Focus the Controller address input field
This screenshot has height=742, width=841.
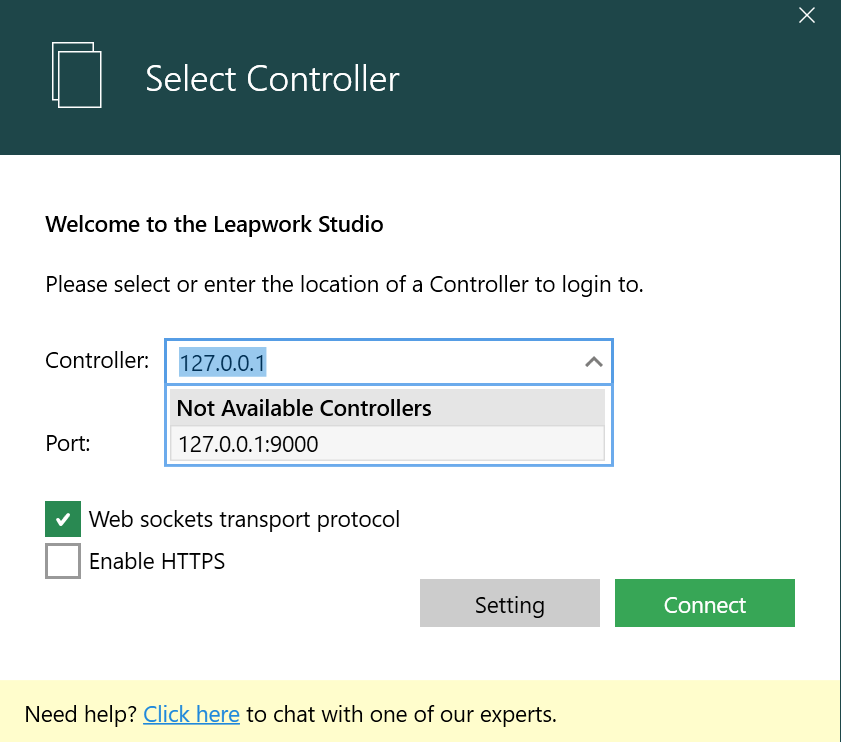[370, 362]
